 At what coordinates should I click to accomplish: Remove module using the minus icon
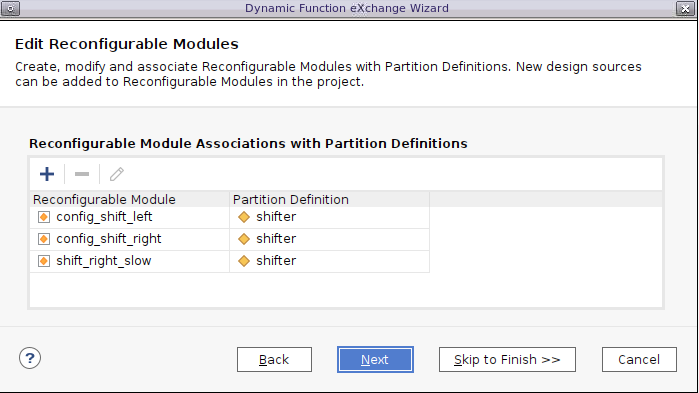82,174
